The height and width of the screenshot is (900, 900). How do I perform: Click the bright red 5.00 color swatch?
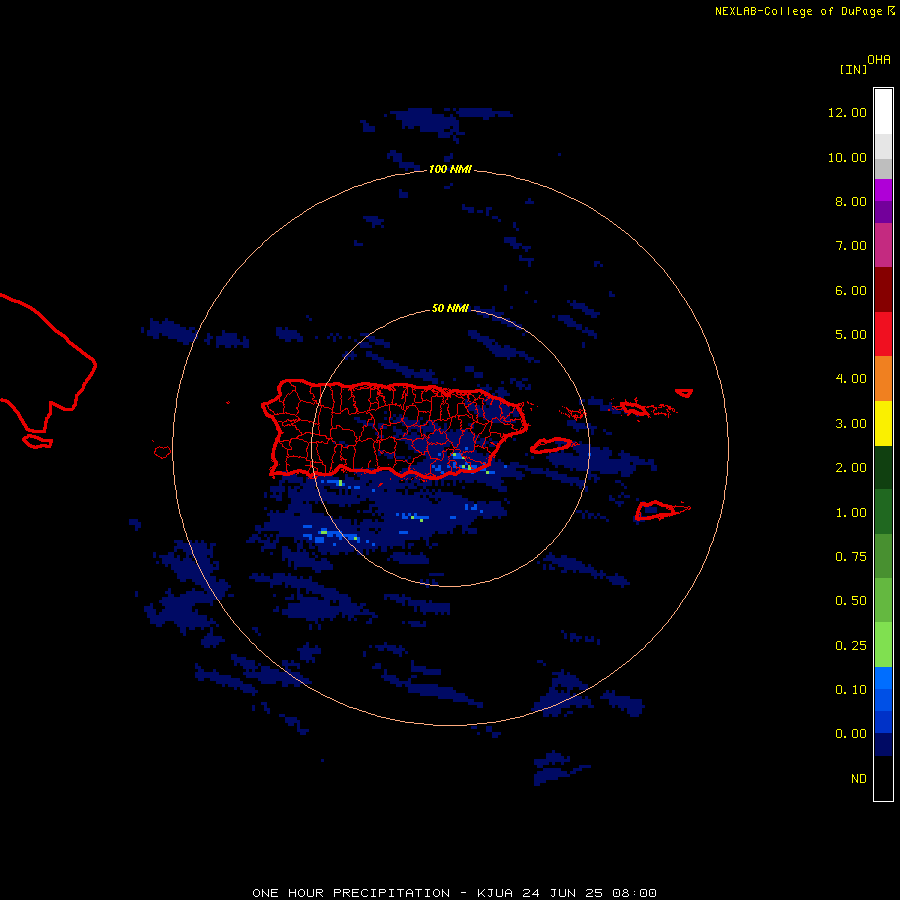(x=883, y=334)
